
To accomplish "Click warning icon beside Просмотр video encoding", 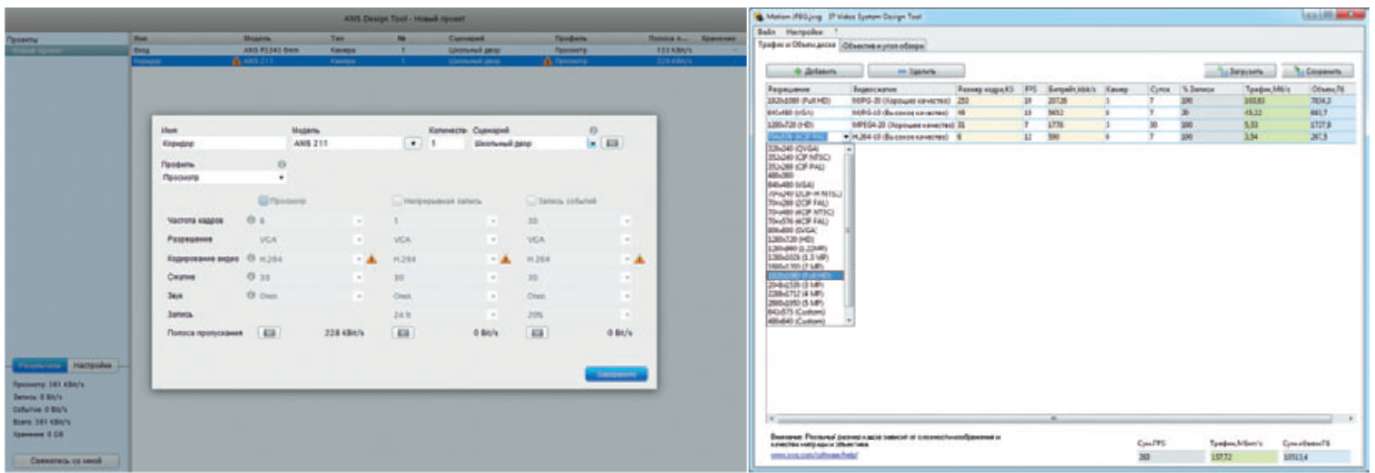I will tap(371, 259).
